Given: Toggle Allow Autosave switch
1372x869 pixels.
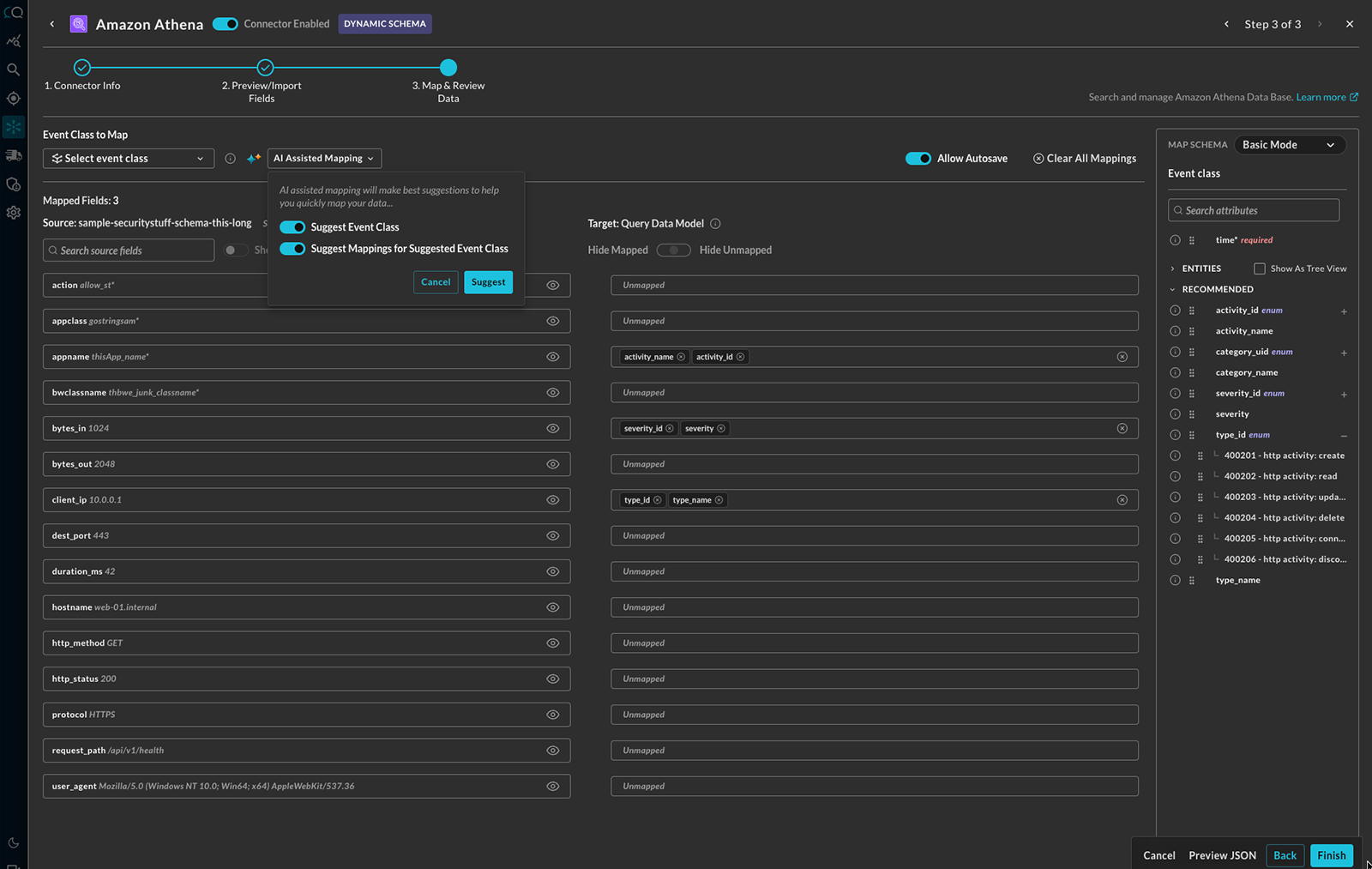Looking at the screenshot, I should point(918,159).
